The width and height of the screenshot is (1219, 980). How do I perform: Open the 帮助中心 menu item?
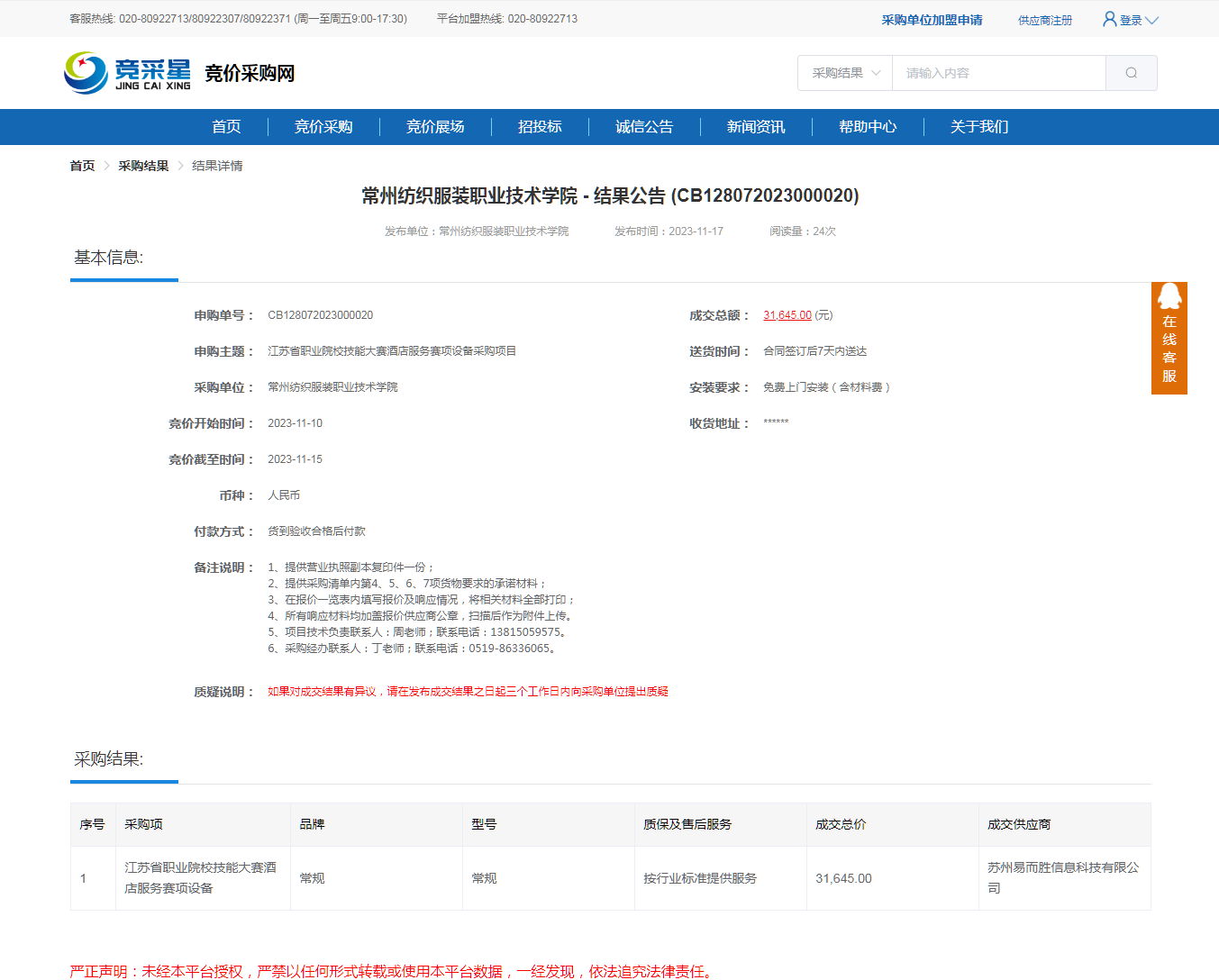(x=868, y=127)
